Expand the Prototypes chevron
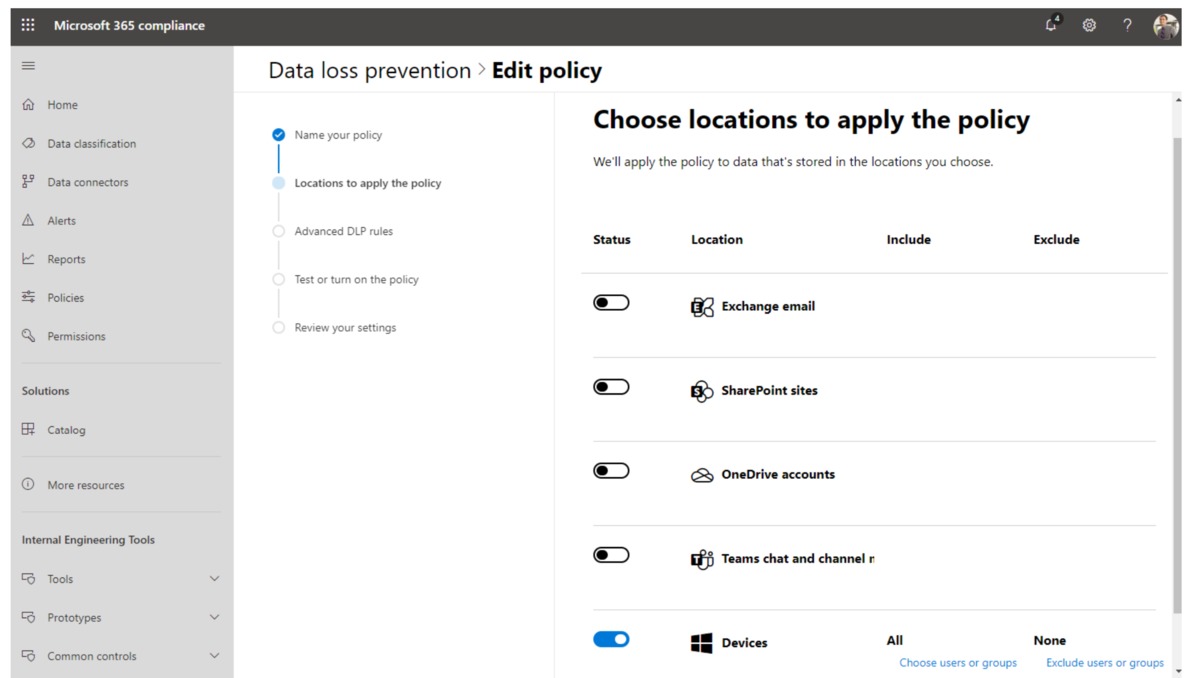The width and height of the screenshot is (1200, 678). click(214, 618)
